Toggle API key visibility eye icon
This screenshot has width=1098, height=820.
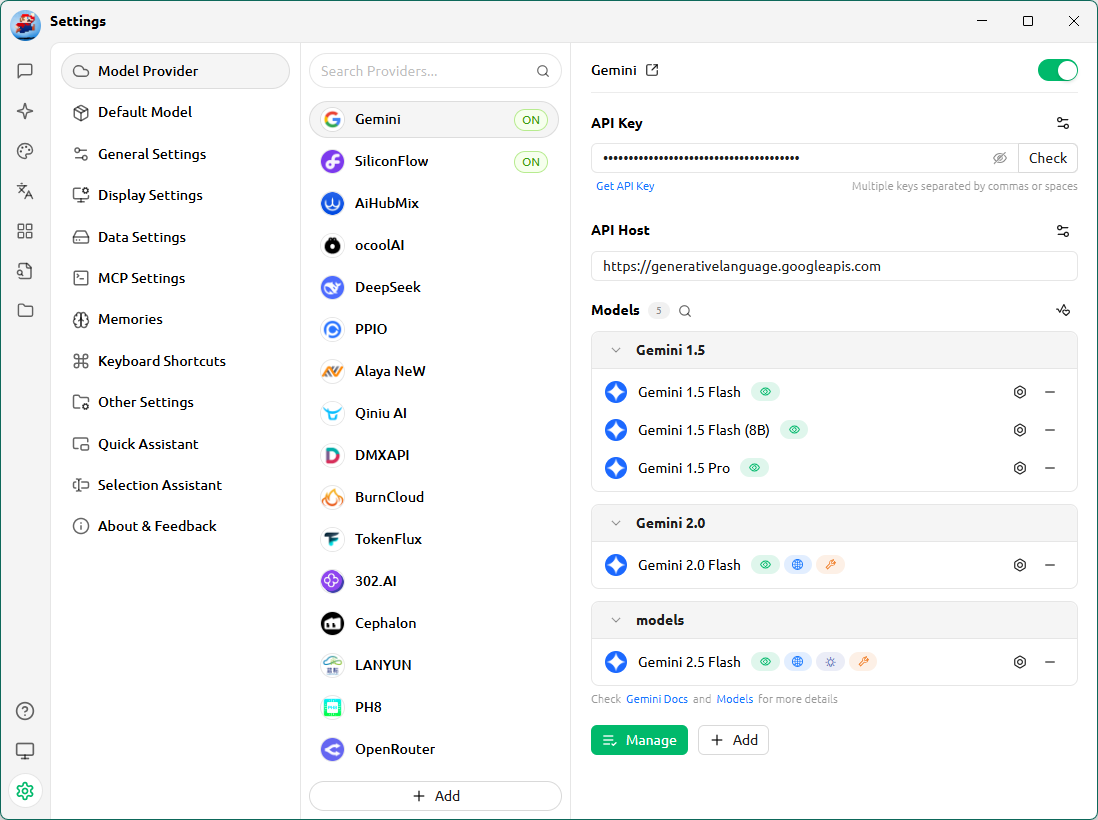coord(999,158)
